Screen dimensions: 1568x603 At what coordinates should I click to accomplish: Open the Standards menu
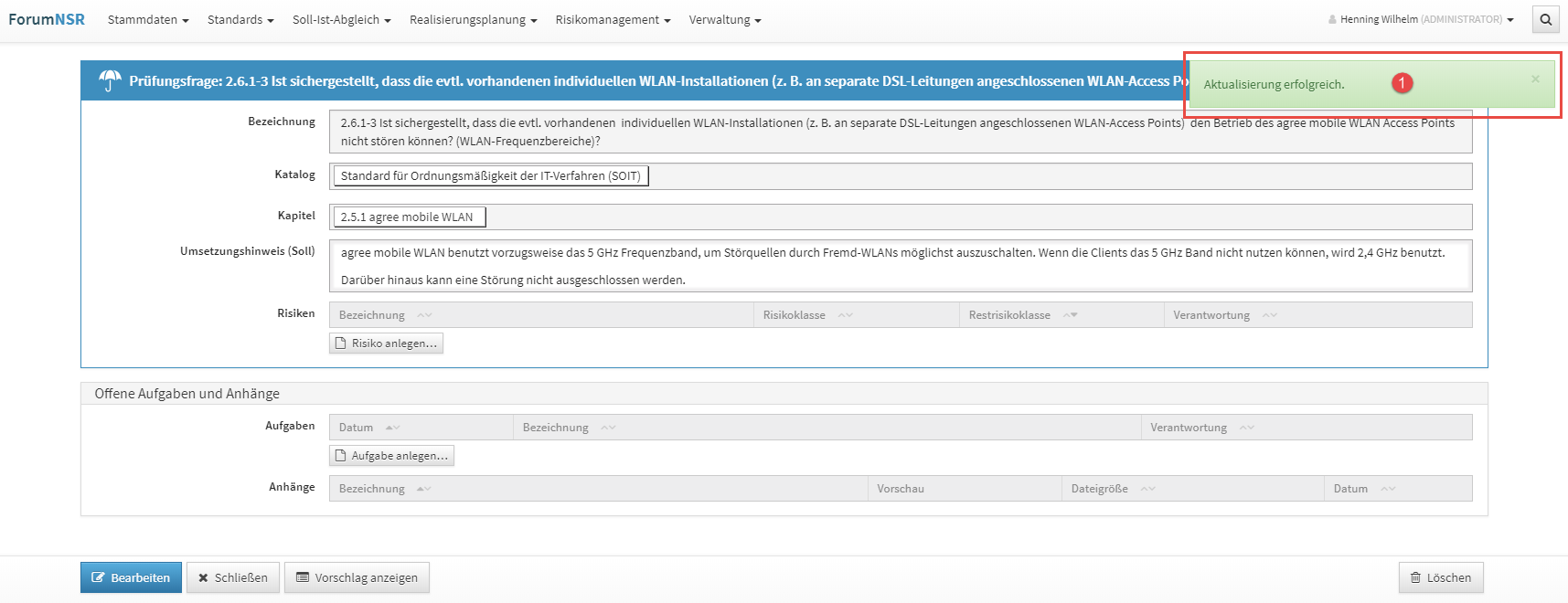pyautogui.click(x=240, y=19)
